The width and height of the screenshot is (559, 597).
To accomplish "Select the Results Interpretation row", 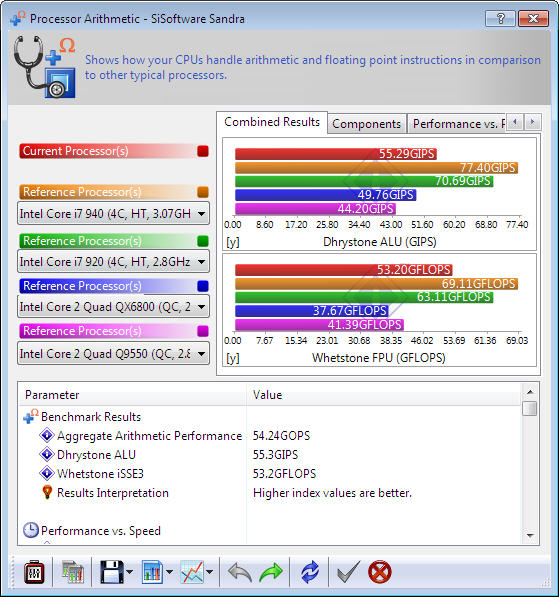I will (x=270, y=493).
